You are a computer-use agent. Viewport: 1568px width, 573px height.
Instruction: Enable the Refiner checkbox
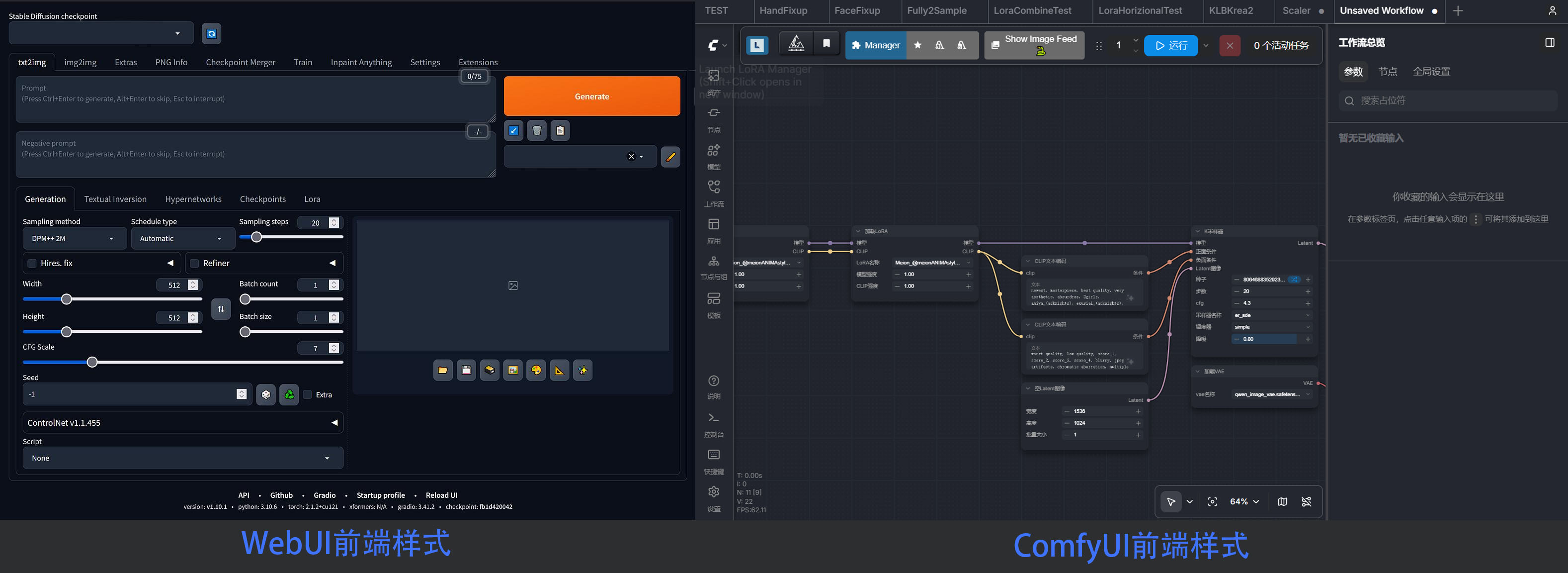(x=195, y=263)
